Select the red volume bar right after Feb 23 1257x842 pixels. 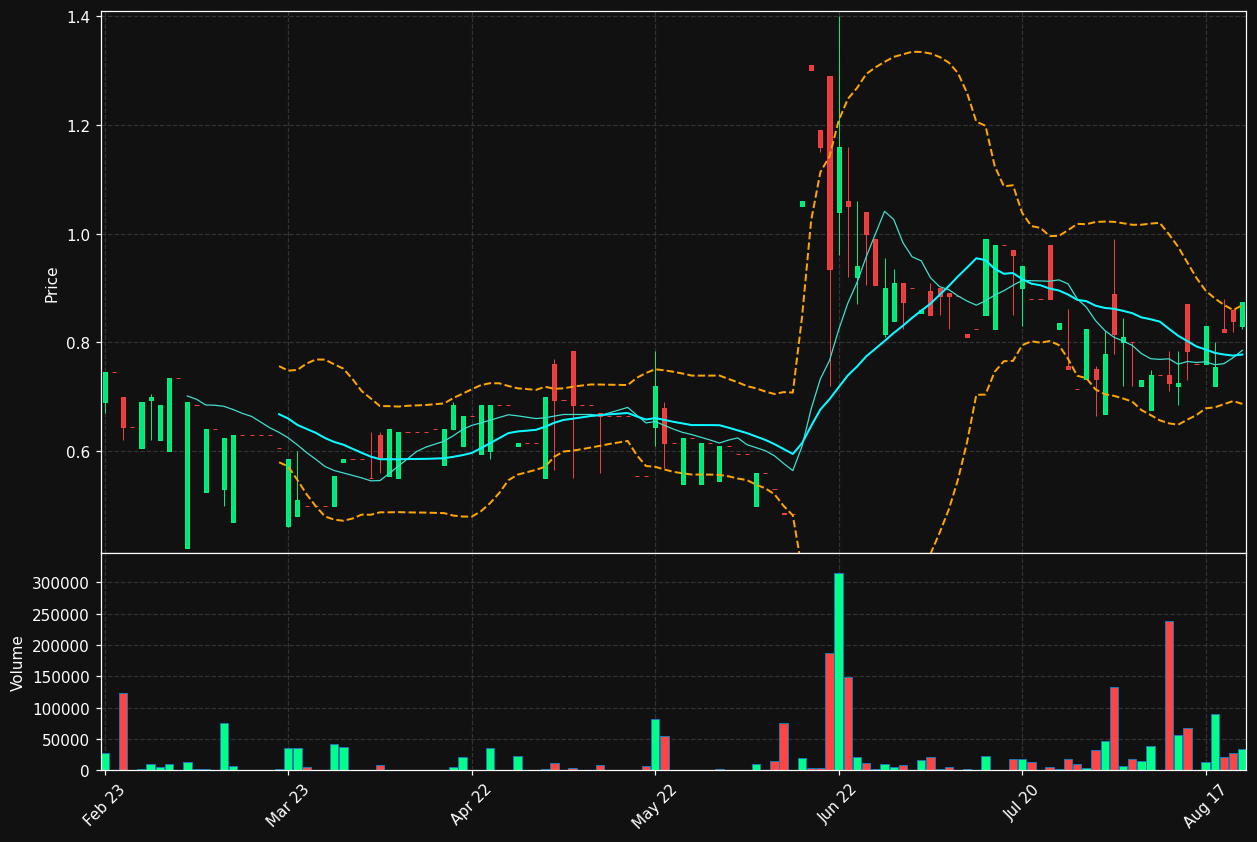click(x=123, y=732)
